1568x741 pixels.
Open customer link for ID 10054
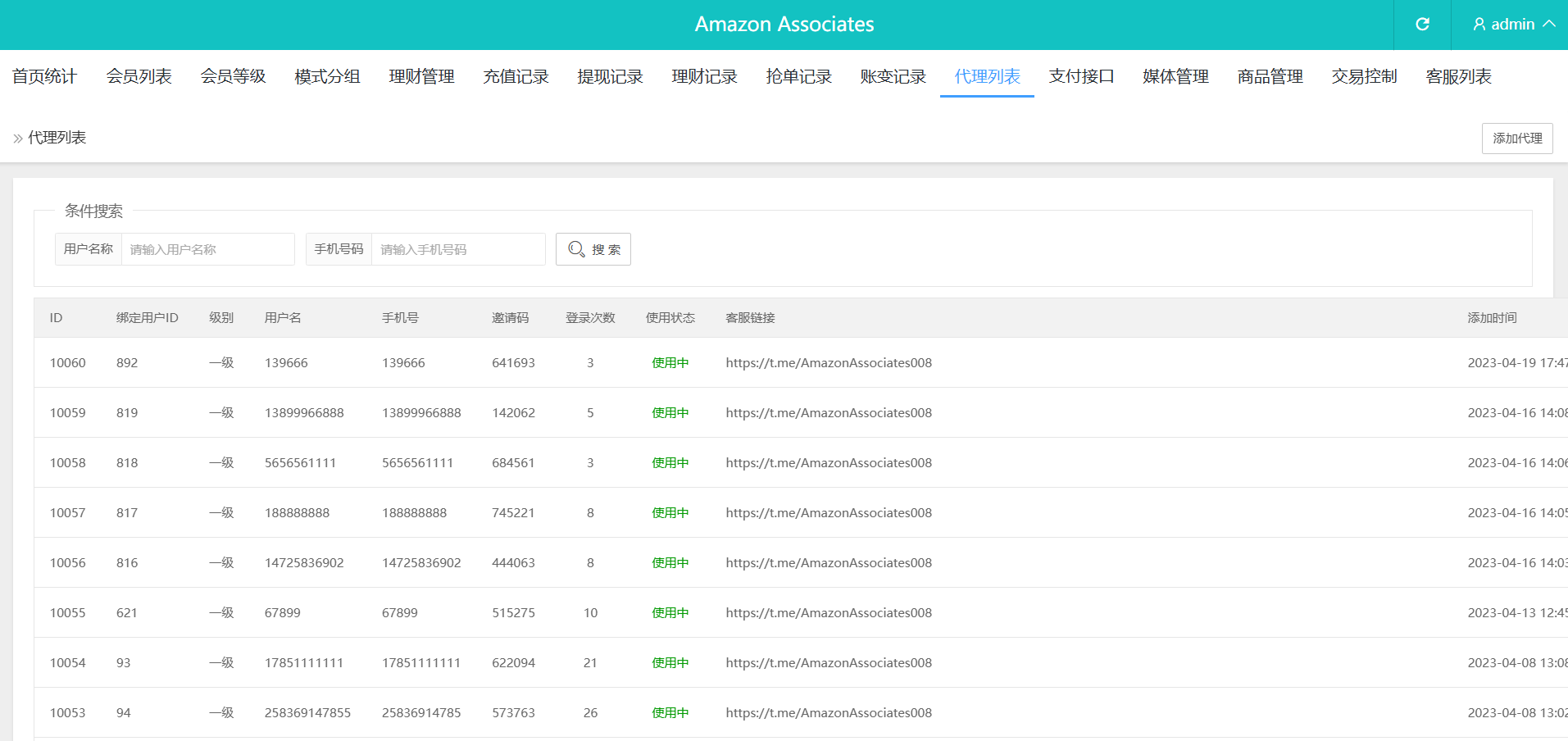point(829,662)
